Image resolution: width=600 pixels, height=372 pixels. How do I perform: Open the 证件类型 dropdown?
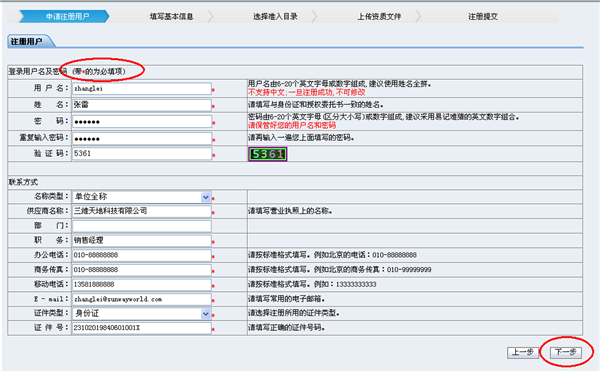142,314
